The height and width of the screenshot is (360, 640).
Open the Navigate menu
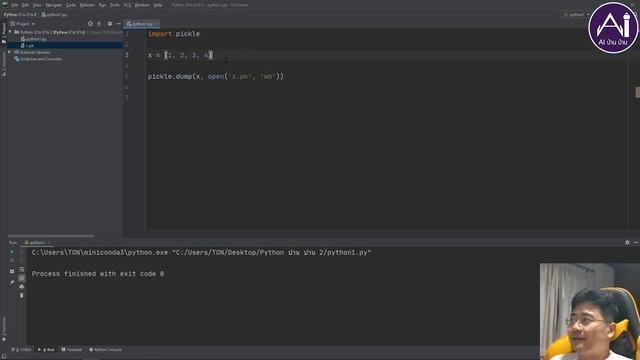(x=53, y=5)
